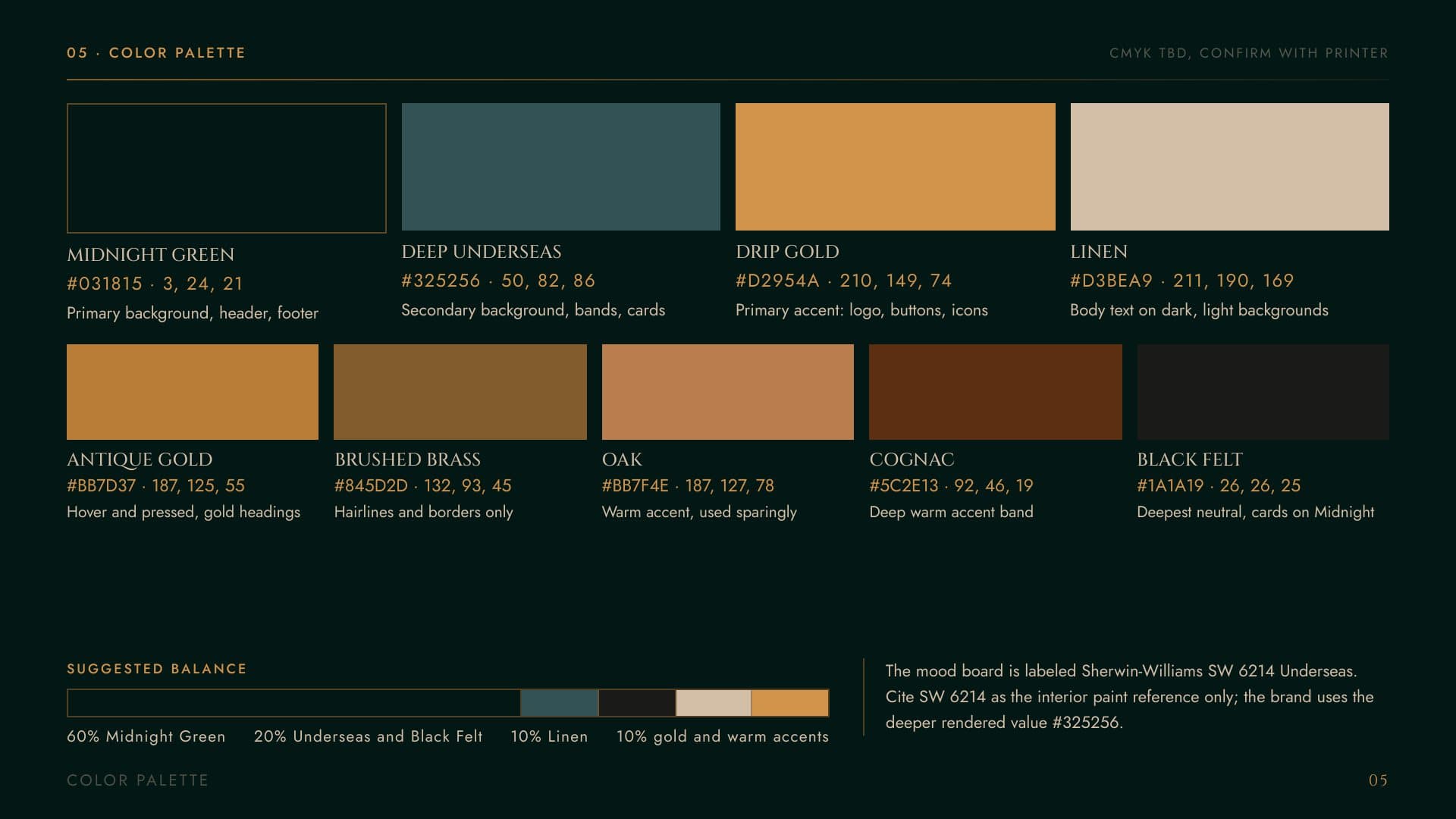
Task: Click '20% Underseas and Black Felt' label
Action: click(369, 736)
